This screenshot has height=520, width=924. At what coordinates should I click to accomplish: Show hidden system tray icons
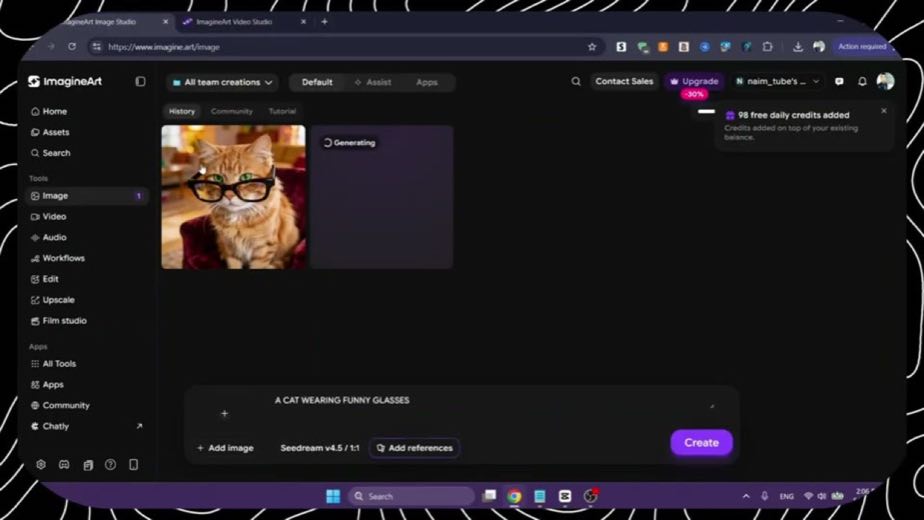[x=746, y=496]
